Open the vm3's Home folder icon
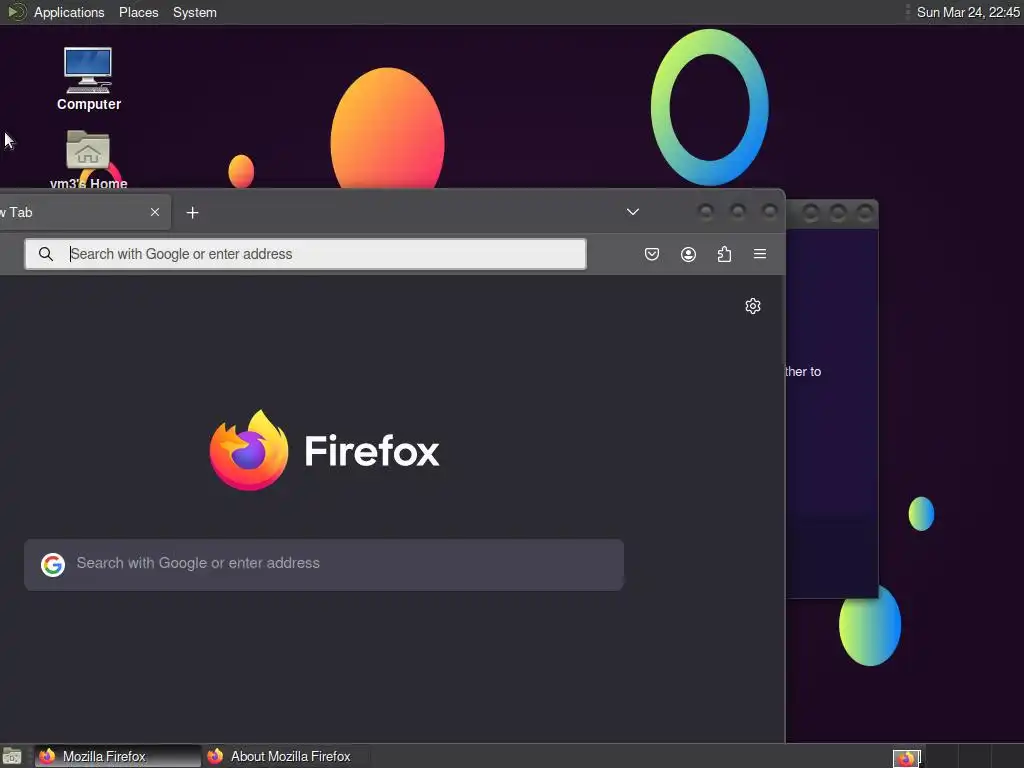The image size is (1024, 768). [88, 159]
